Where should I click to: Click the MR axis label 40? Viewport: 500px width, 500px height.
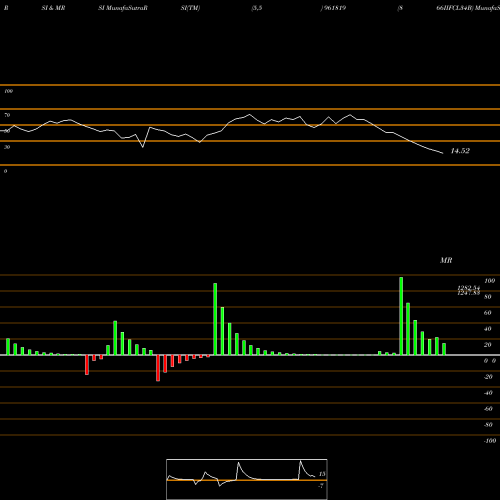[x=488, y=329]
